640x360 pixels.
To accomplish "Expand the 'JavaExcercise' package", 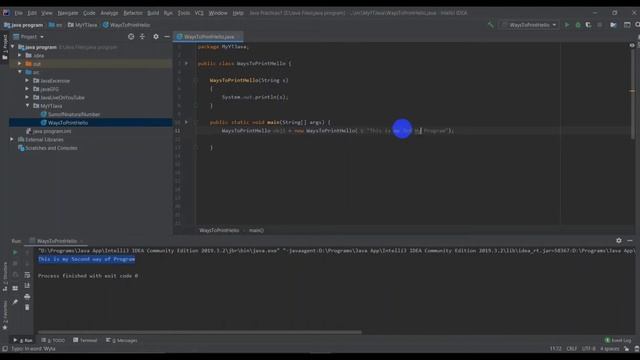I will (27, 80).
